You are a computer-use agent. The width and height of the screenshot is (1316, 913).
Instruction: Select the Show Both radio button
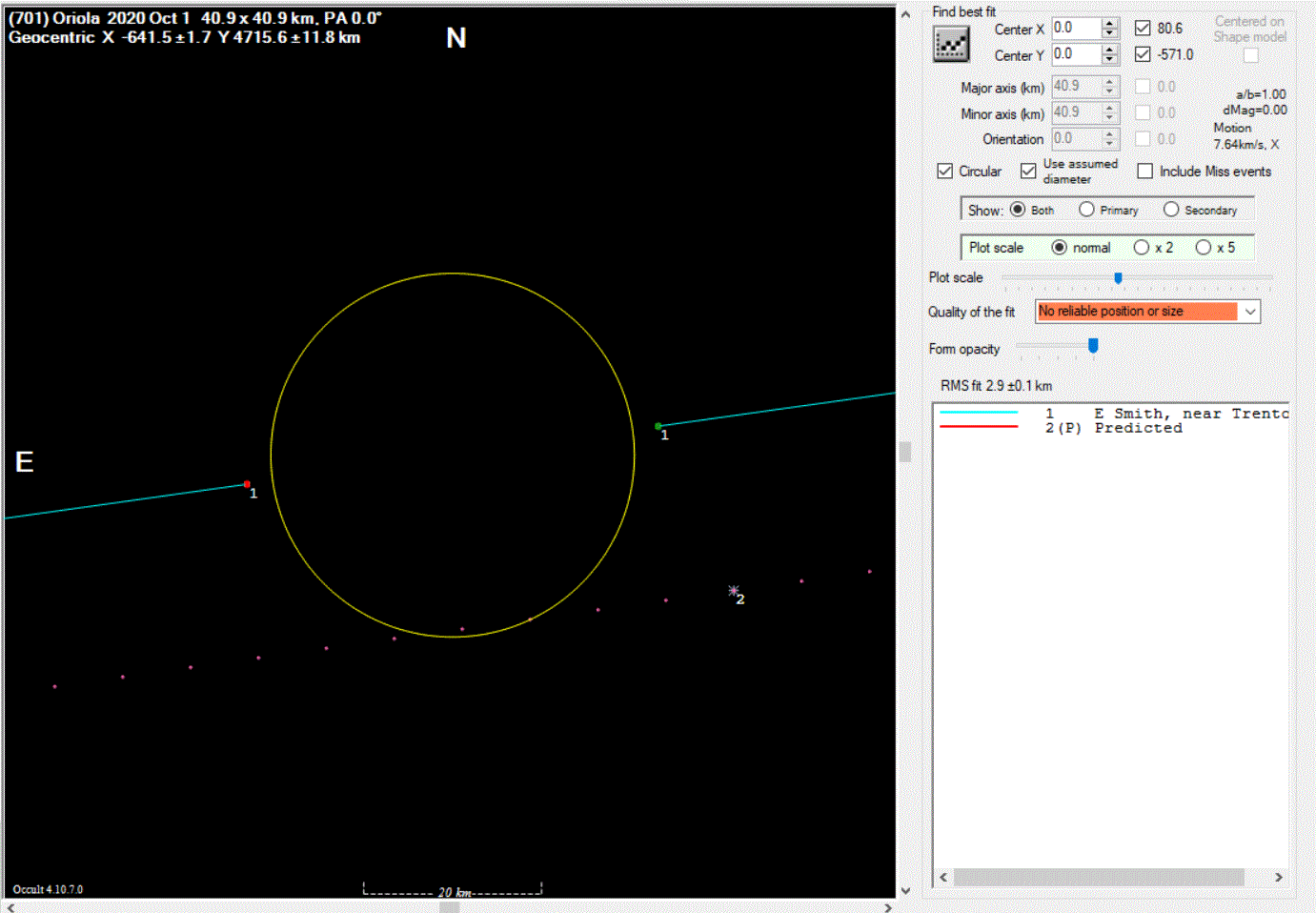[x=1018, y=210]
